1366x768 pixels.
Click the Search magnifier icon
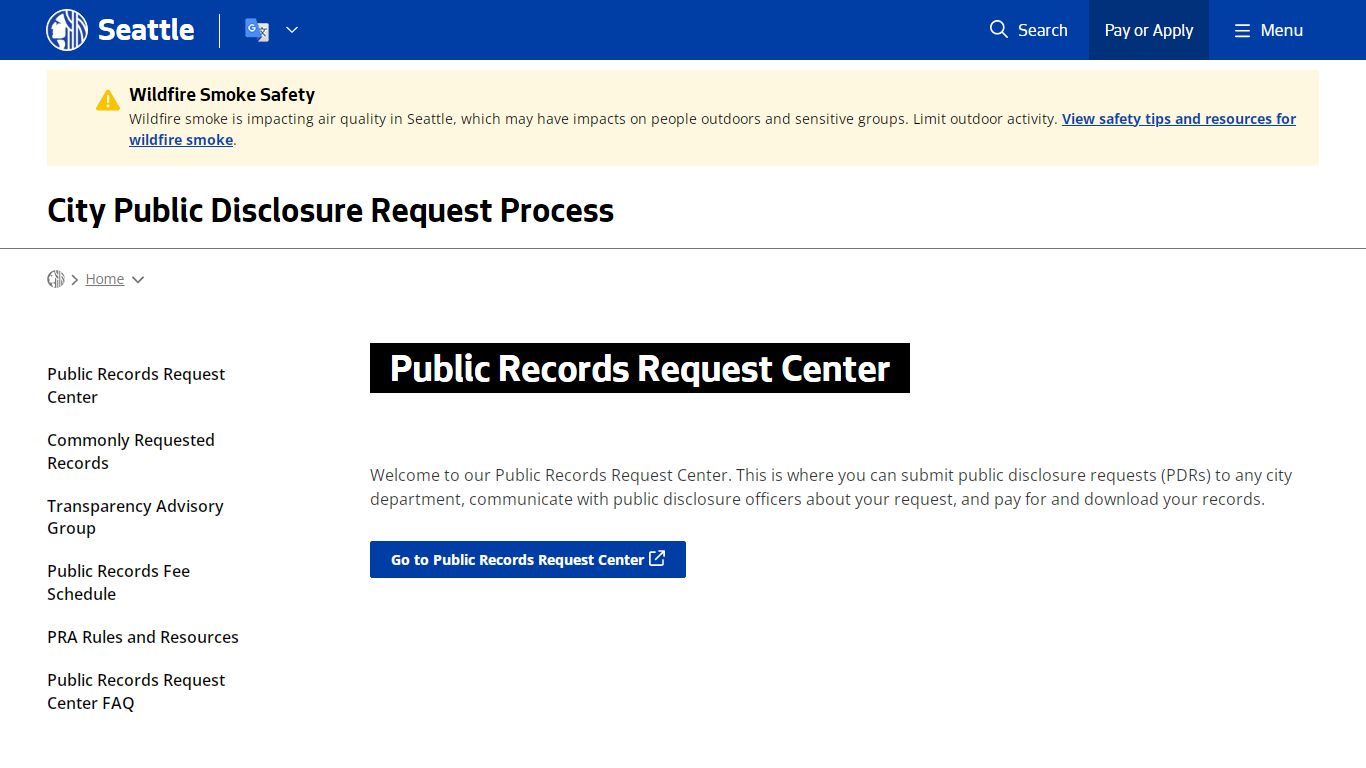pyautogui.click(x=998, y=30)
